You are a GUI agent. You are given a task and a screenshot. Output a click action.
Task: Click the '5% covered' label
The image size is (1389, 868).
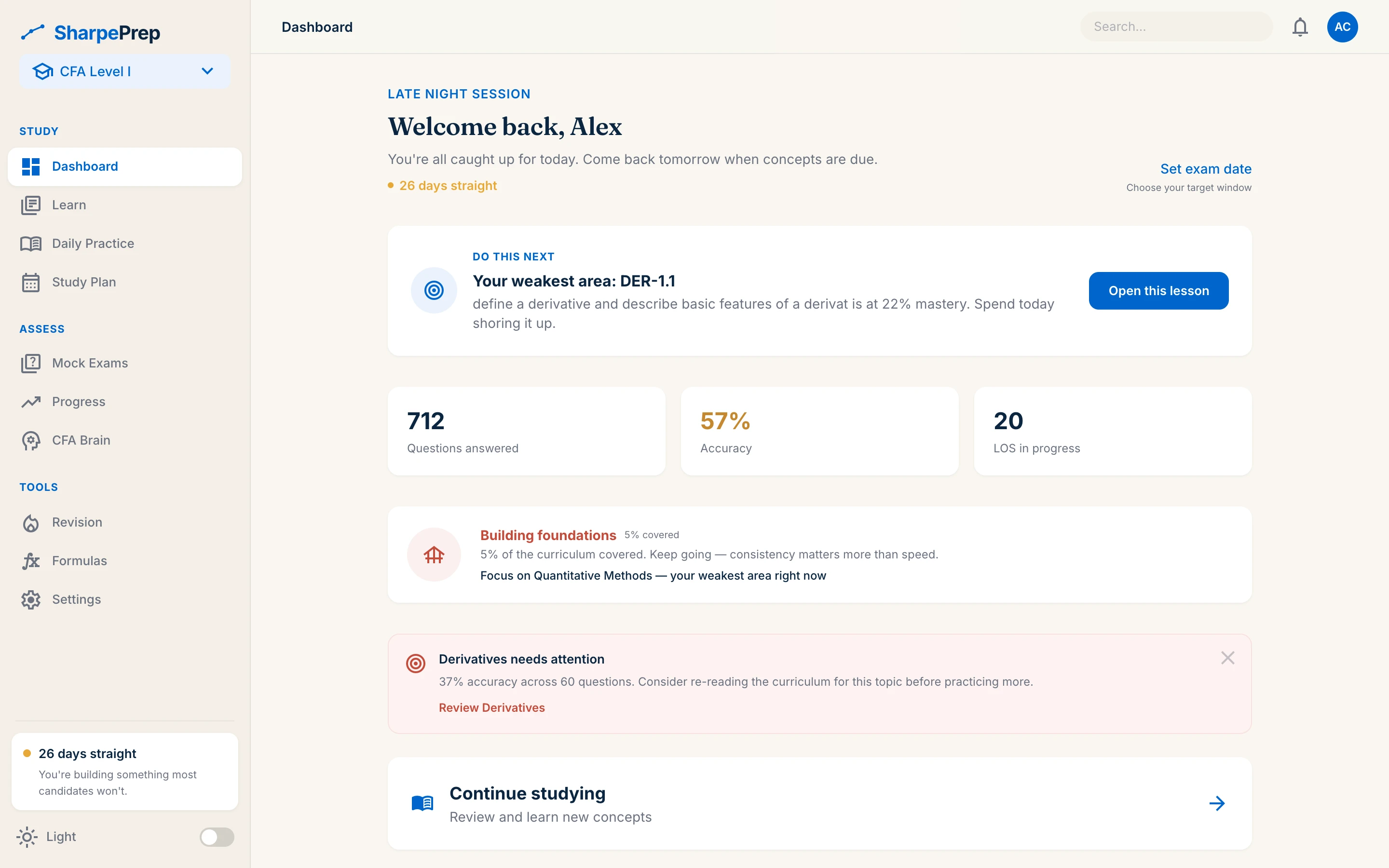(652, 535)
